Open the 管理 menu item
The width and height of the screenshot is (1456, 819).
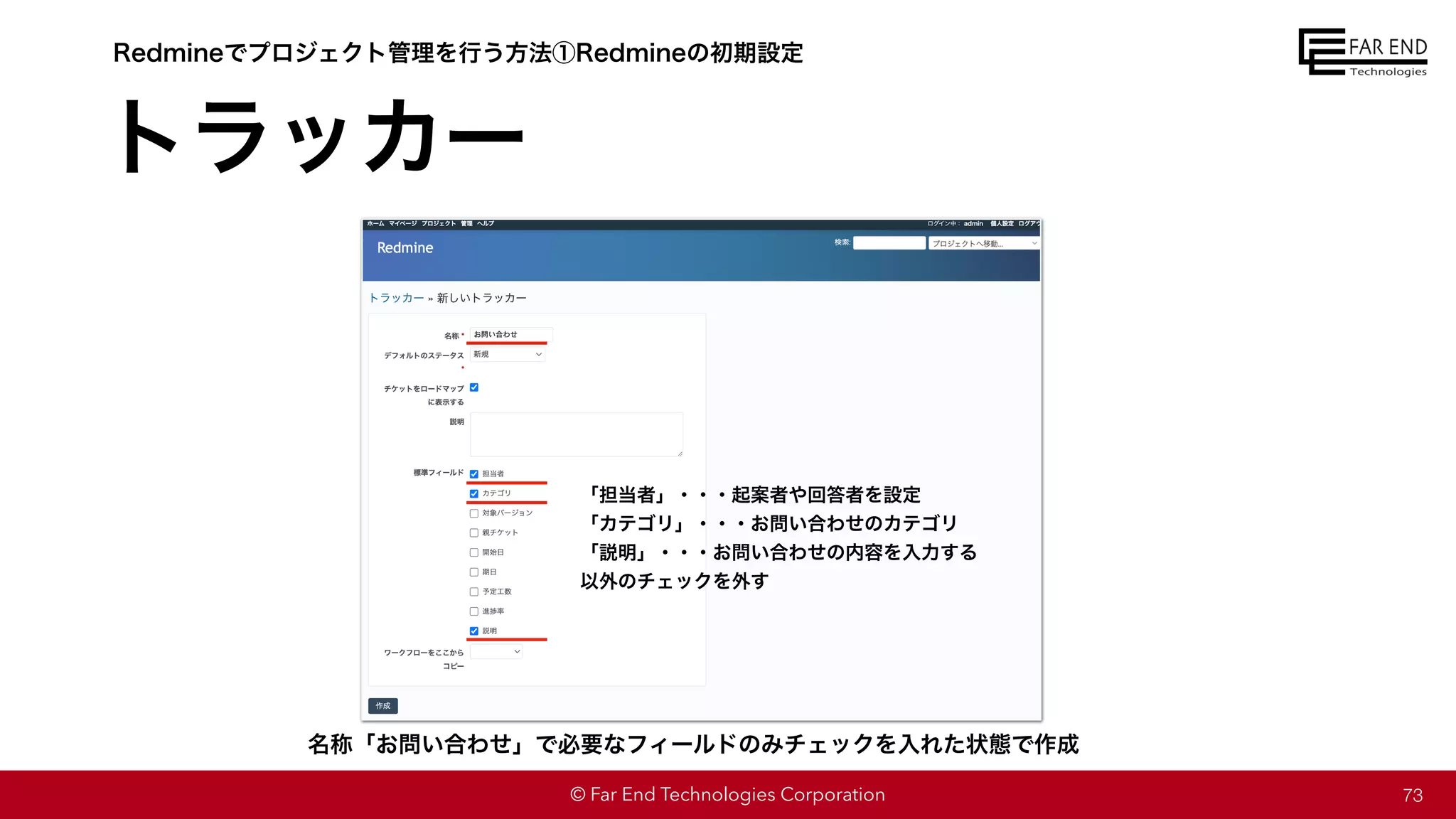(x=466, y=224)
